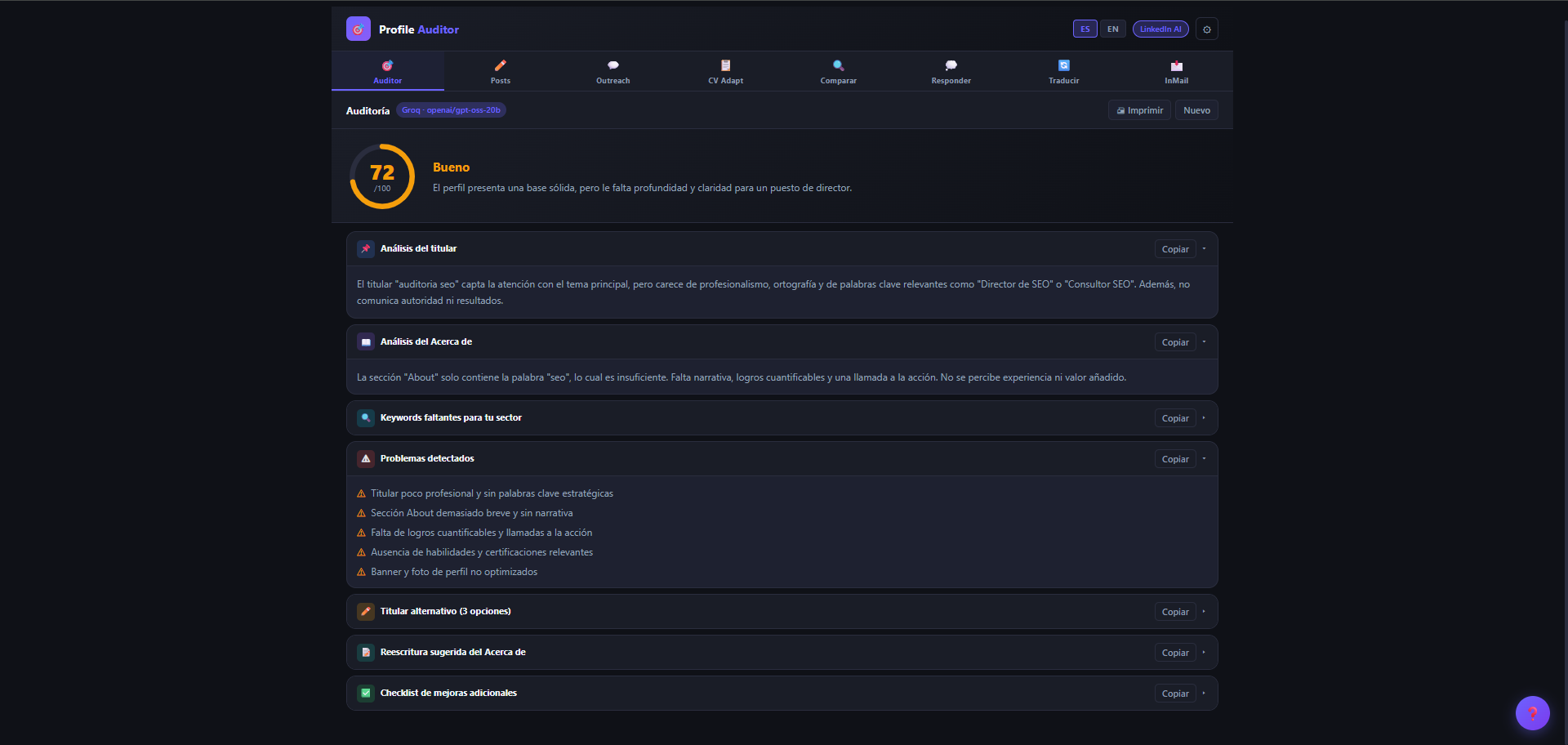Expand the Titular alternativo (3 opciones) section

coord(1205,612)
